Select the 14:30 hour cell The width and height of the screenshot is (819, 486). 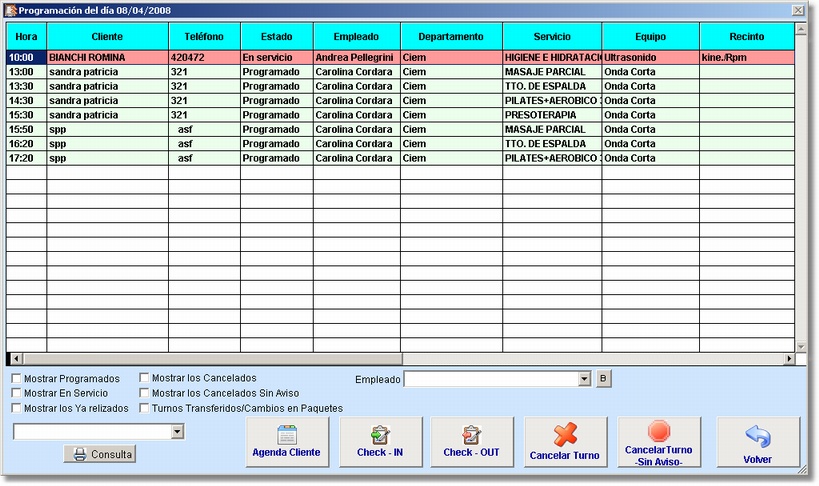click(26, 101)
